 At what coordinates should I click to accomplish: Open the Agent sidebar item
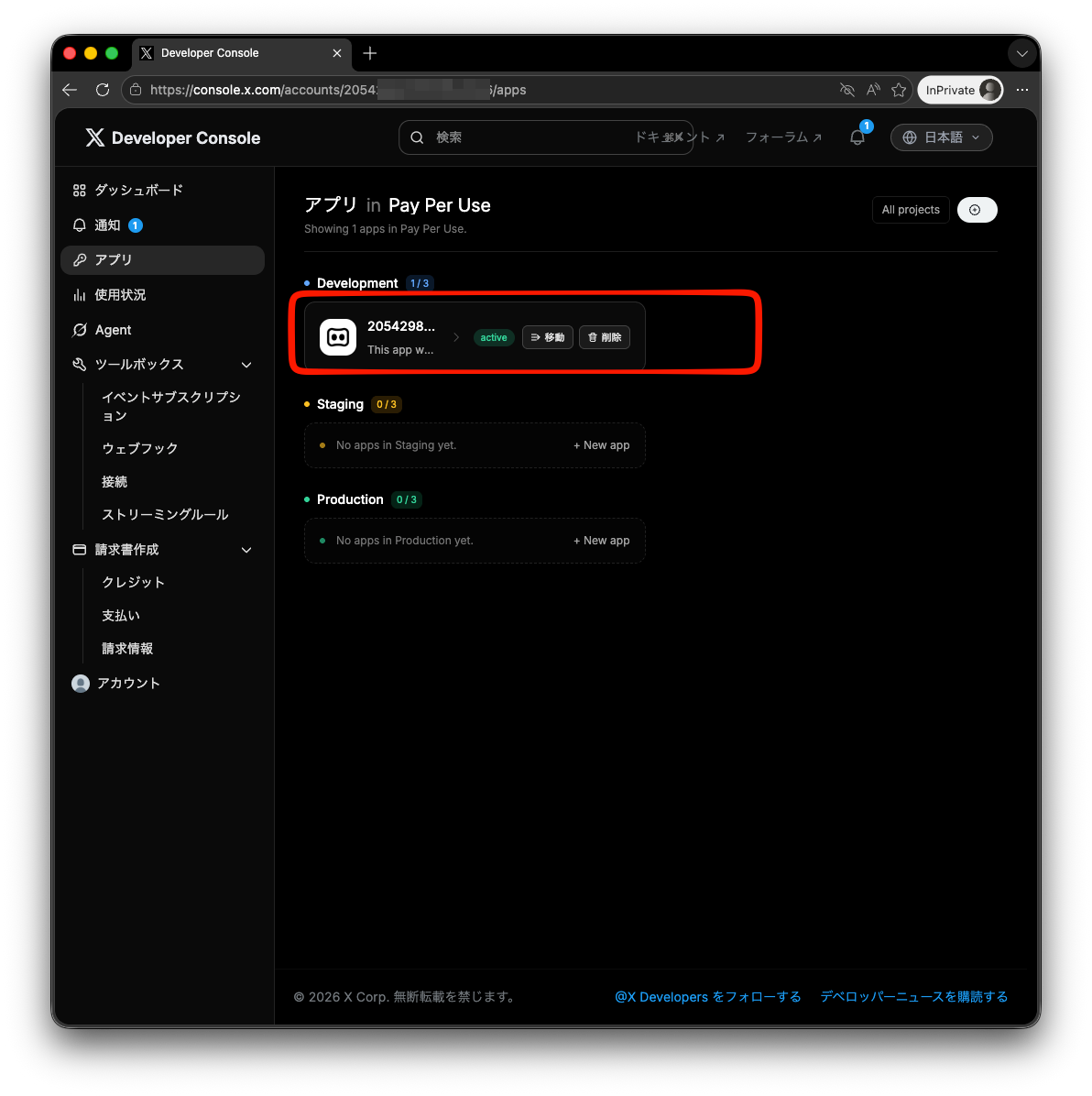162,330
